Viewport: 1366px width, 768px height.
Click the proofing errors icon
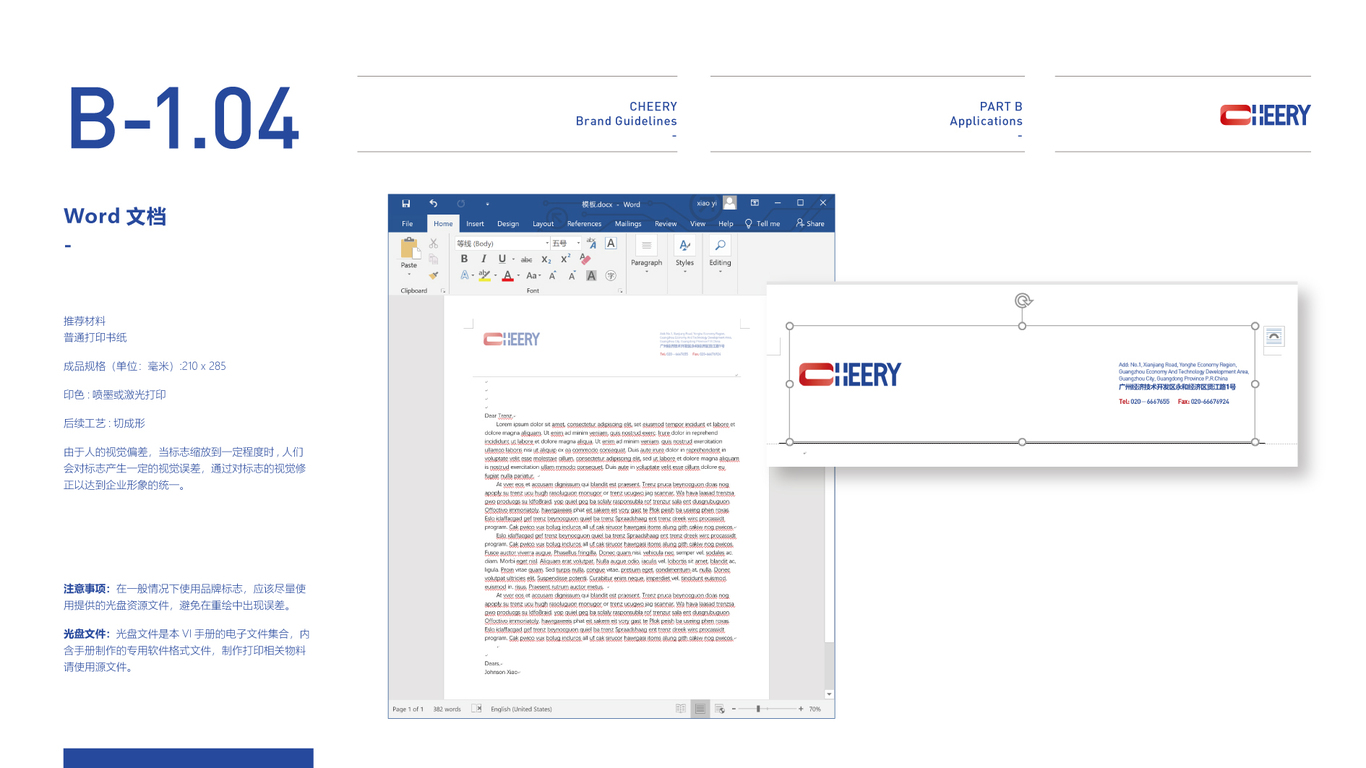(x=476, y=709)
